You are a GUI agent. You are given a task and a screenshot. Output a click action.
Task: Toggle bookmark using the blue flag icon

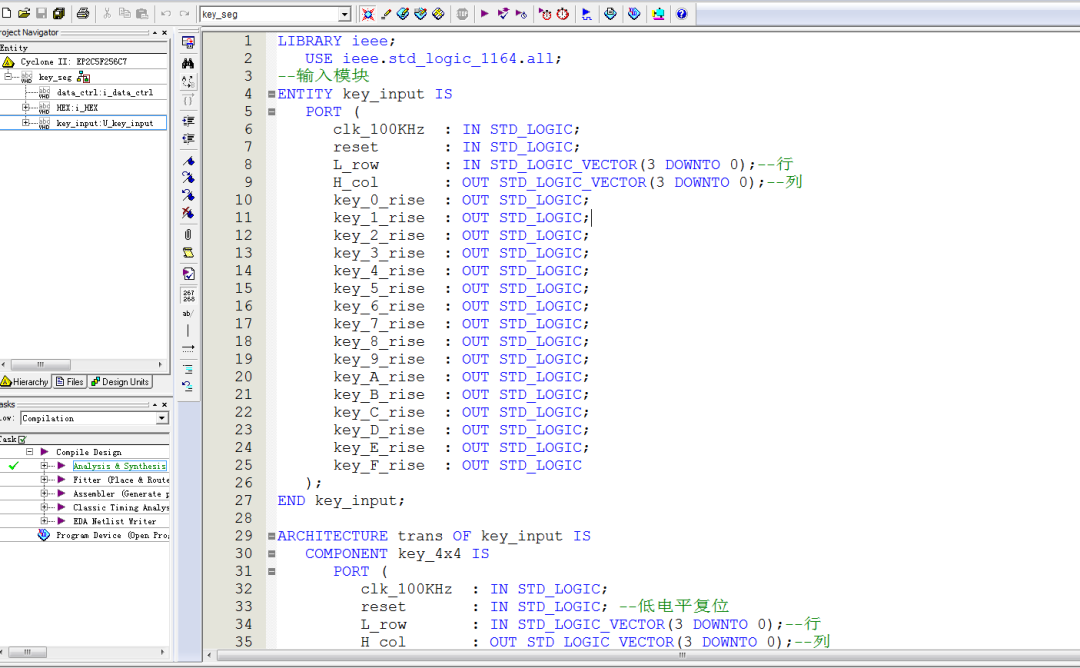188,160
